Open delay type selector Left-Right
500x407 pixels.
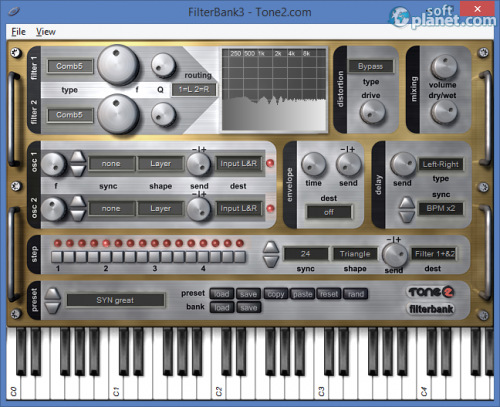441,164
